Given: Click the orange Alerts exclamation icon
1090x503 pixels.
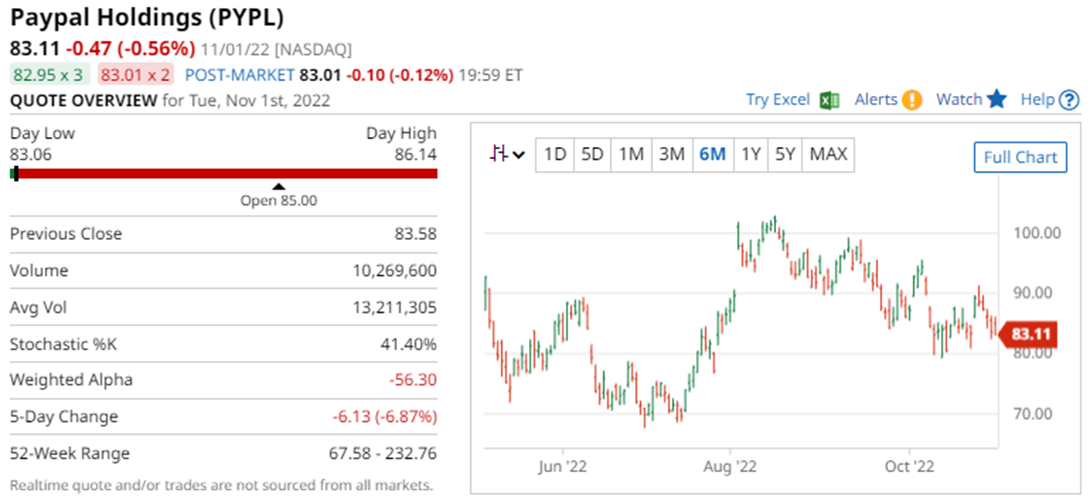Looking at the screenshot, I should [911, 100].
